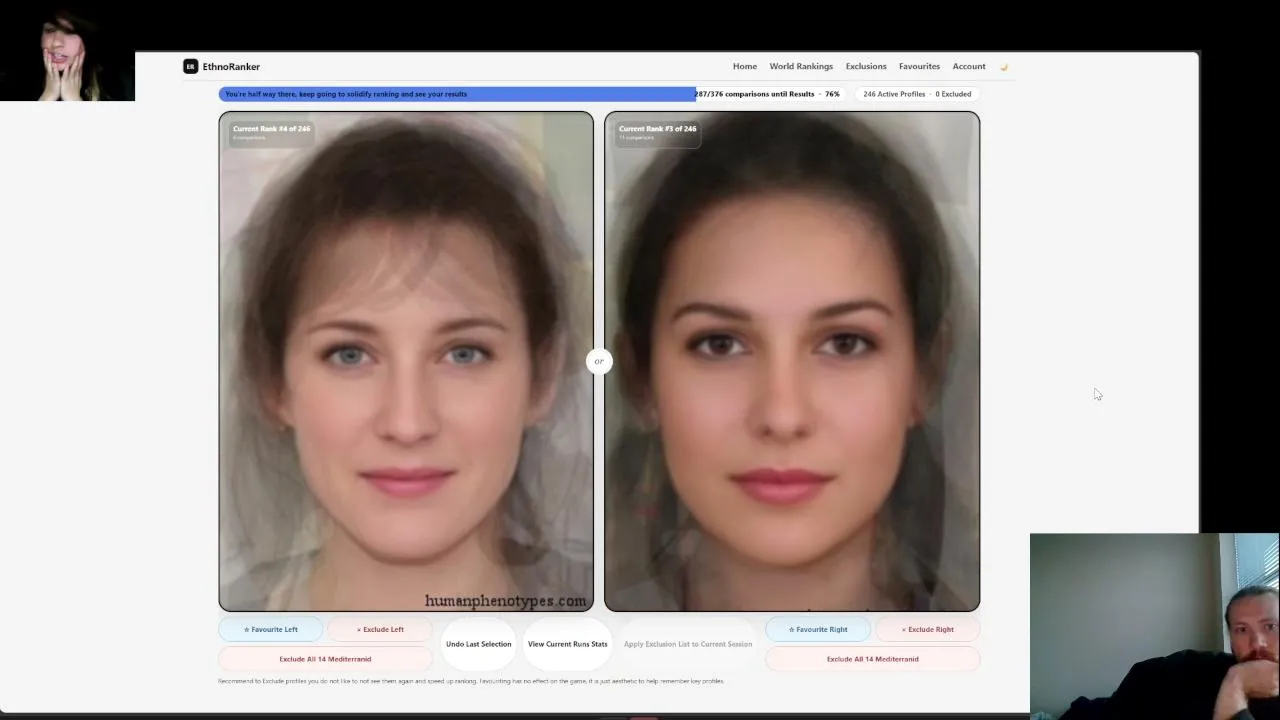1280x720 pixels.
Task: Click the Current Rank #4 of 246 label
Action: click(x=271, y=129)
